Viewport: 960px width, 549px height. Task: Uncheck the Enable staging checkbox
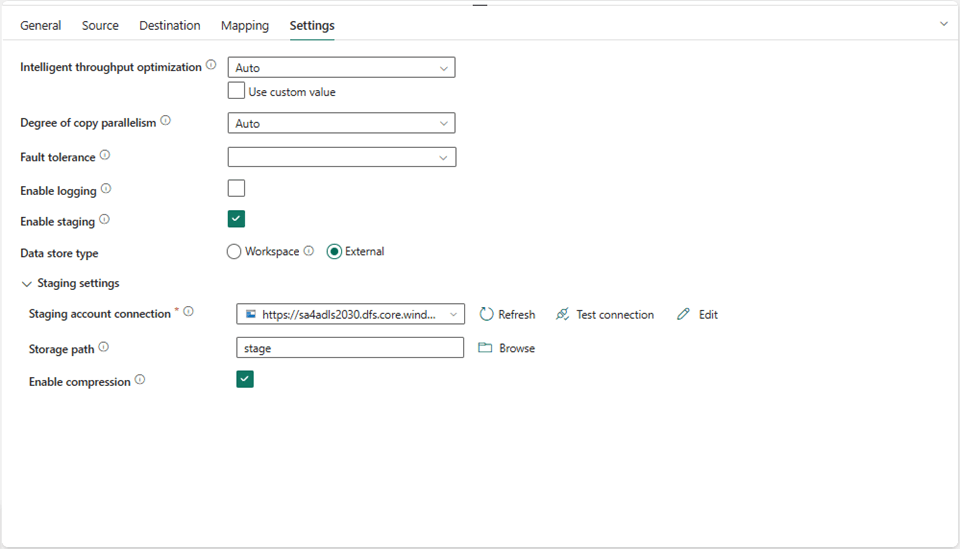(x=236, y=219)
